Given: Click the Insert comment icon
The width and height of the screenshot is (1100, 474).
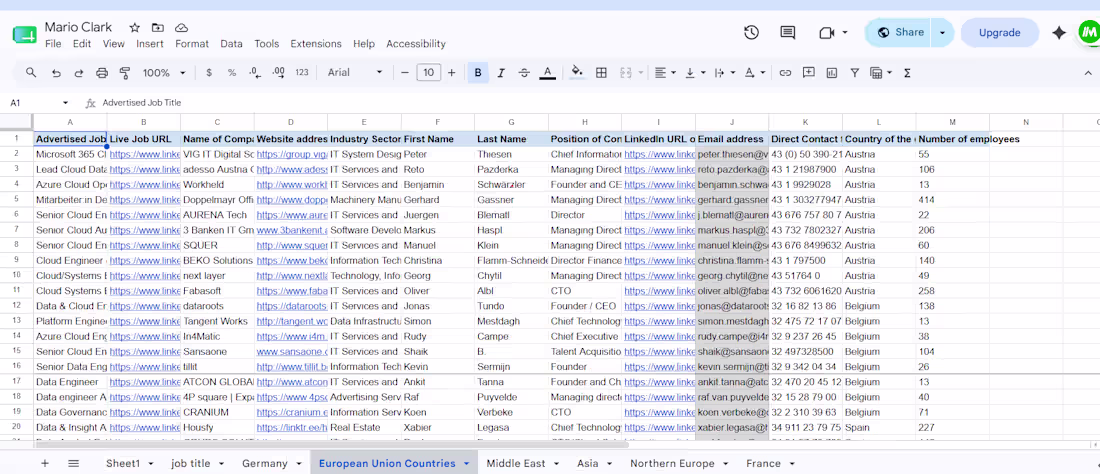Looking at the screenshot, I should 809,72.
